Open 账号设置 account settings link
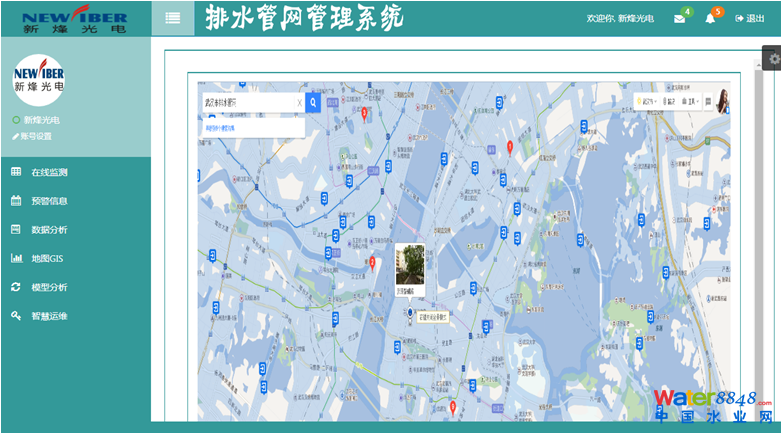The height and width of the screenshot is (434, 782). tap(34, 136)
